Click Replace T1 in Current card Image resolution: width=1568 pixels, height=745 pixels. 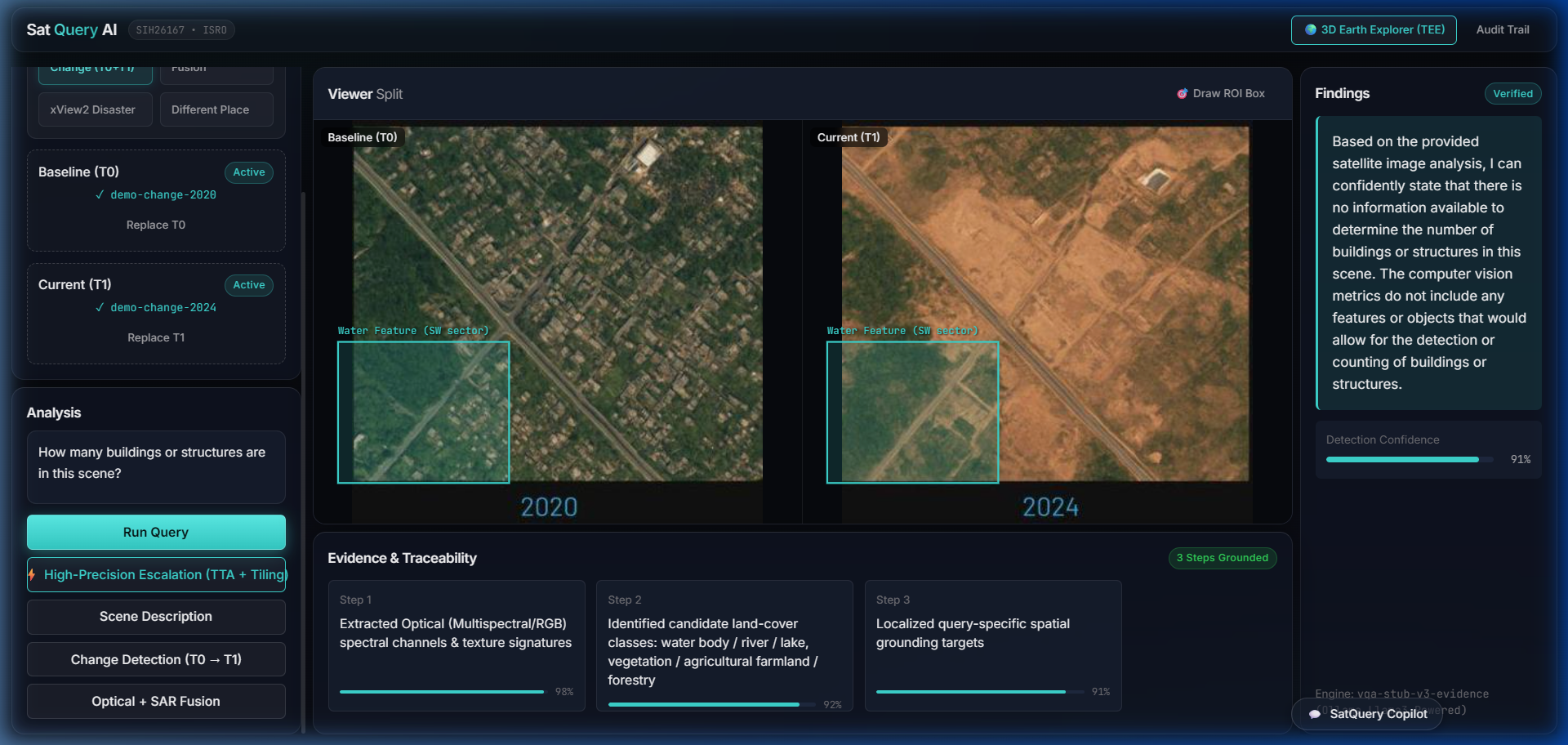[156, 337]
